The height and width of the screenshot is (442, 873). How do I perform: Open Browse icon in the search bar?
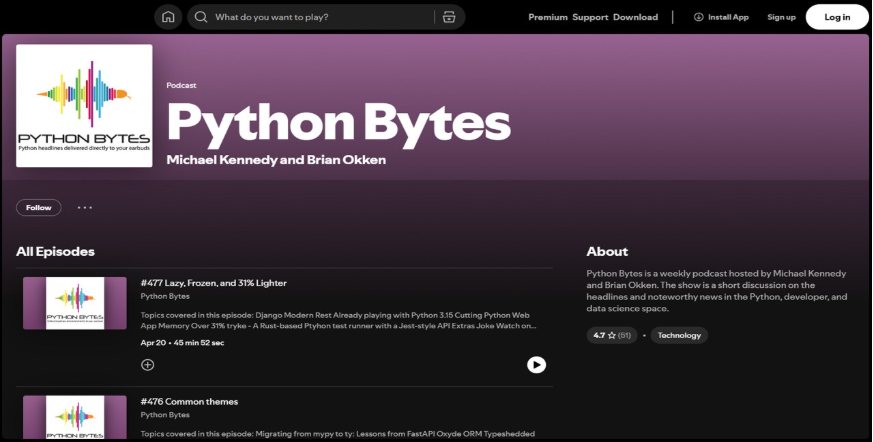[x=449, y=17]
